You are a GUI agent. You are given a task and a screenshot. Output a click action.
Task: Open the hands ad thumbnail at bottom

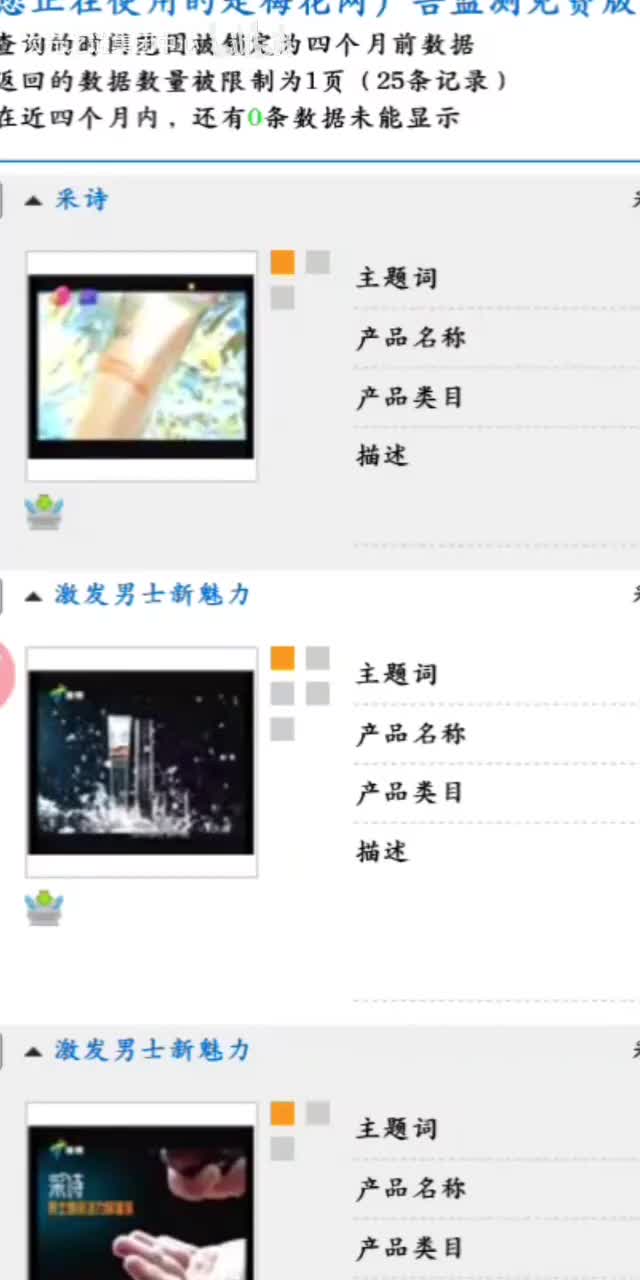point(141,1192)
